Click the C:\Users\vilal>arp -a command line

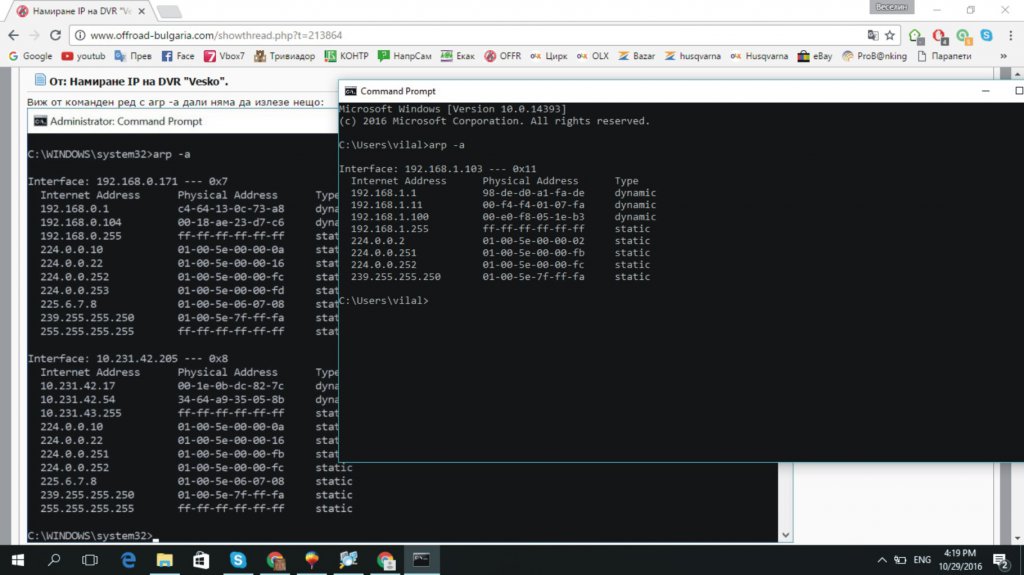tap(402, 145)
